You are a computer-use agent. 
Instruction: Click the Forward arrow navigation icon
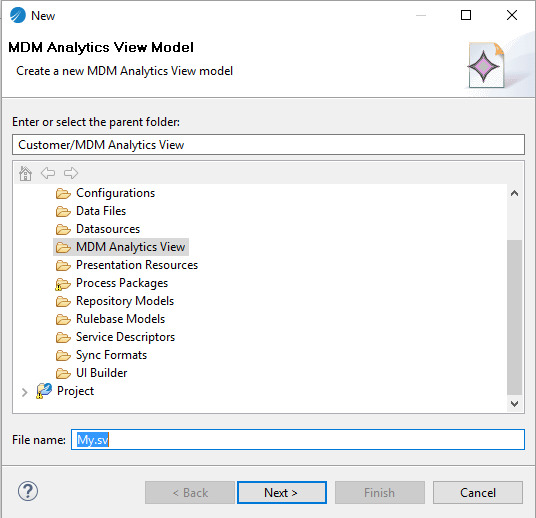pyautogui.click(x=71, y=173)
